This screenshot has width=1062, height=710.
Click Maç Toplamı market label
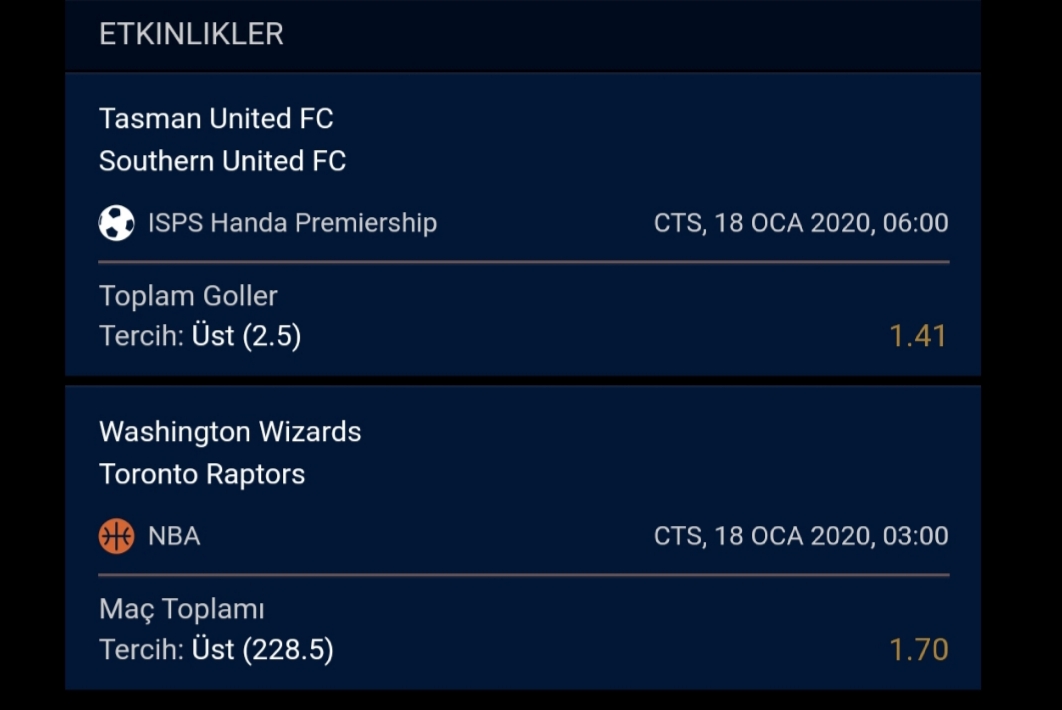(x=182, y=609)
